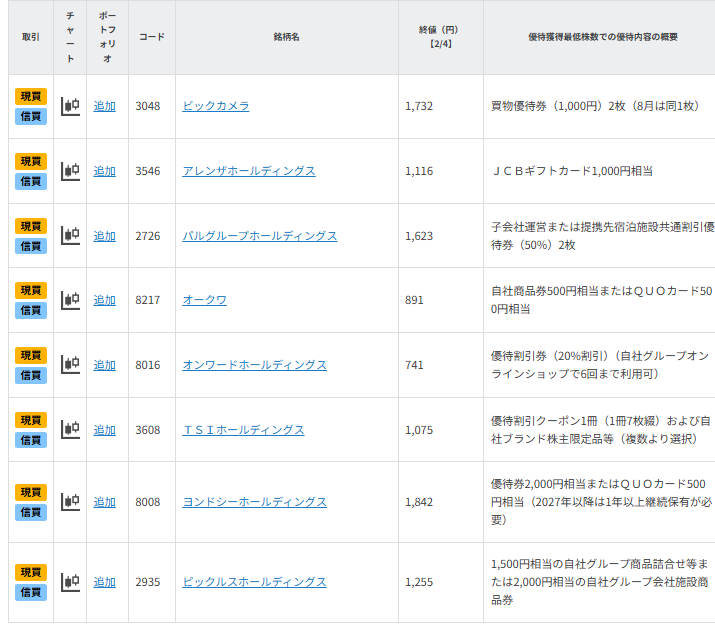Select the closing price 1,842
The width and height of the screenshot is (715, 634).
point(419,502)
